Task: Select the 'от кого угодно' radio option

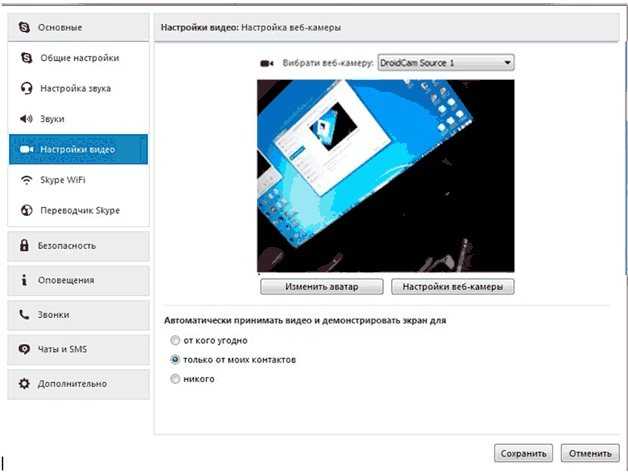Action: (175, 340)
